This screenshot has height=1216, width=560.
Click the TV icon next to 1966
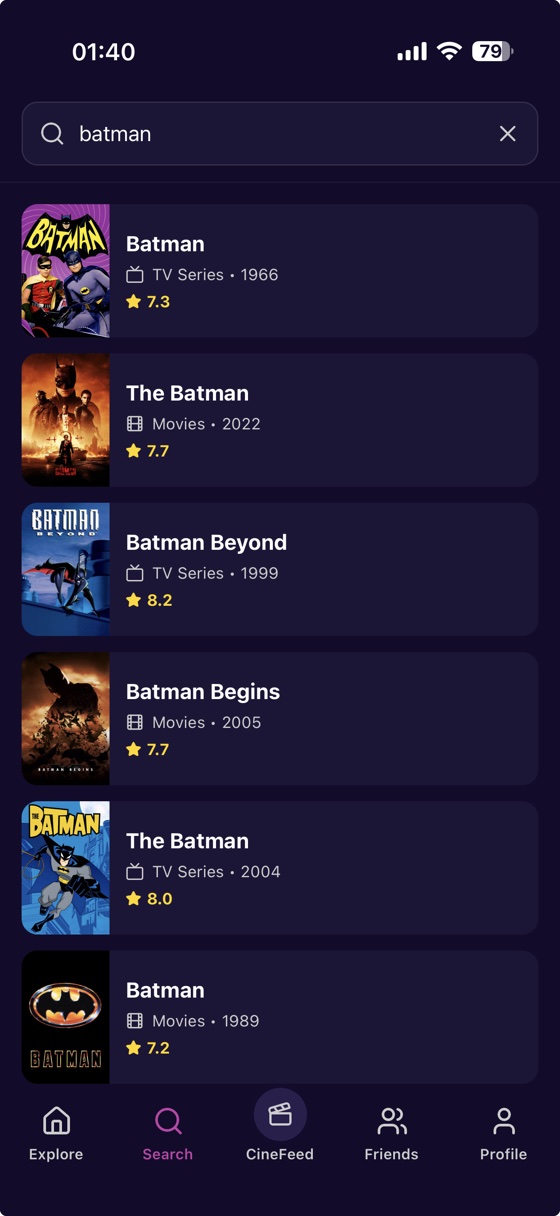point(135,274)
